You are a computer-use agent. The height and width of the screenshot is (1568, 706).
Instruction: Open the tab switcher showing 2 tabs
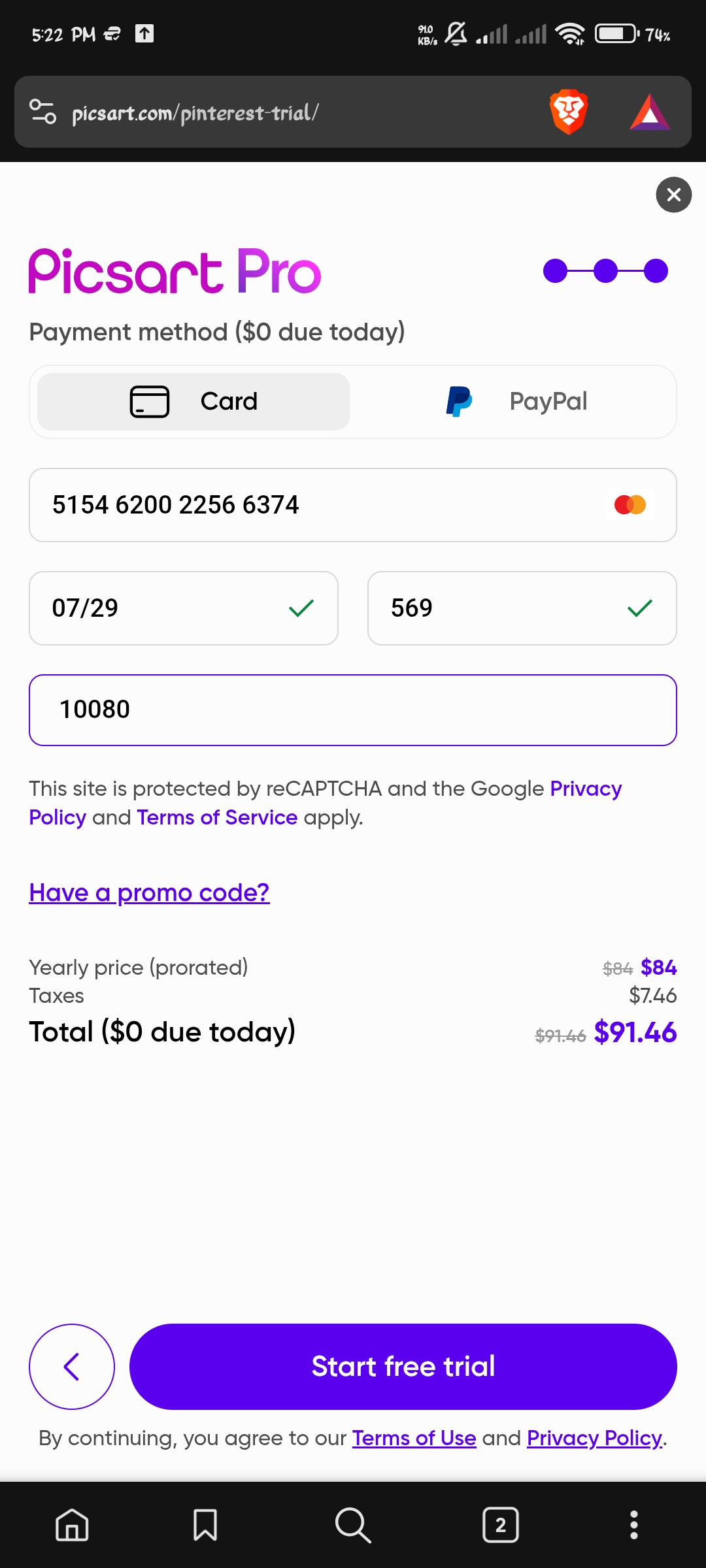click(501, 1525)
